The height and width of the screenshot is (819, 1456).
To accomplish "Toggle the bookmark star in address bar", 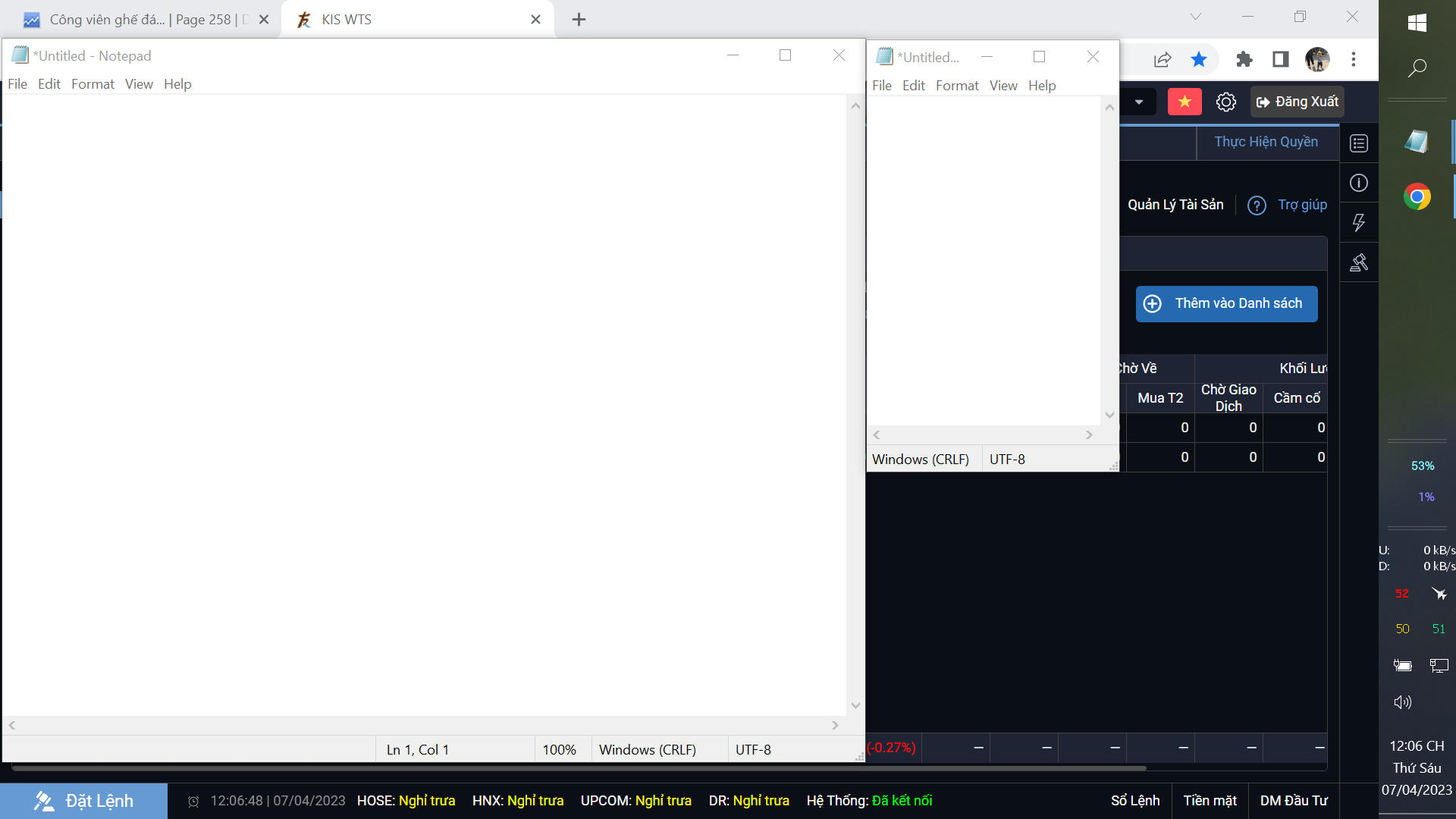I will point(1199,59).
